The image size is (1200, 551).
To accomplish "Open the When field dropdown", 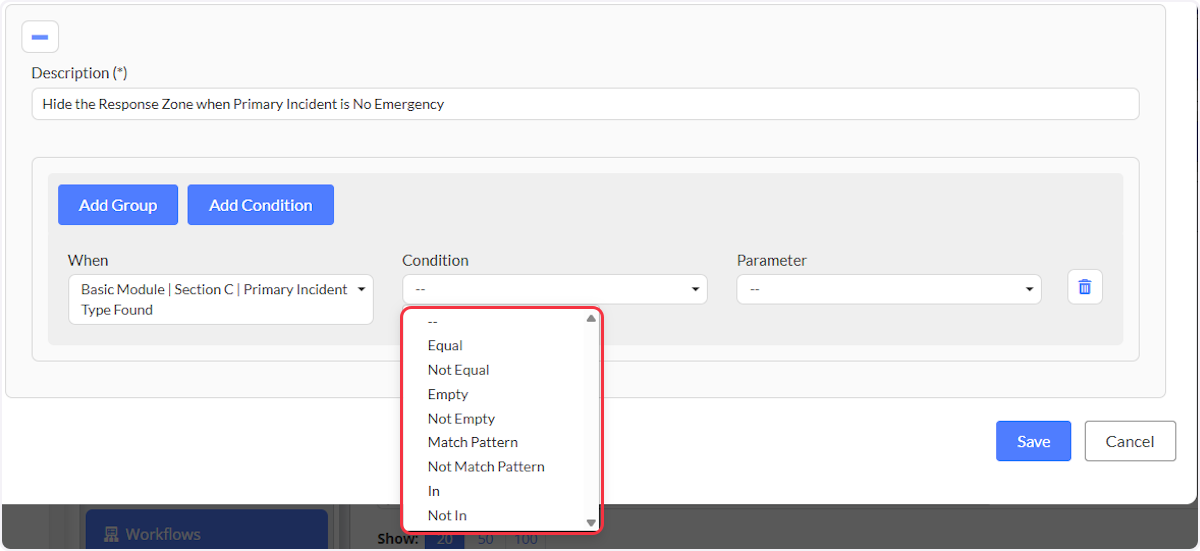I will 221,299.
